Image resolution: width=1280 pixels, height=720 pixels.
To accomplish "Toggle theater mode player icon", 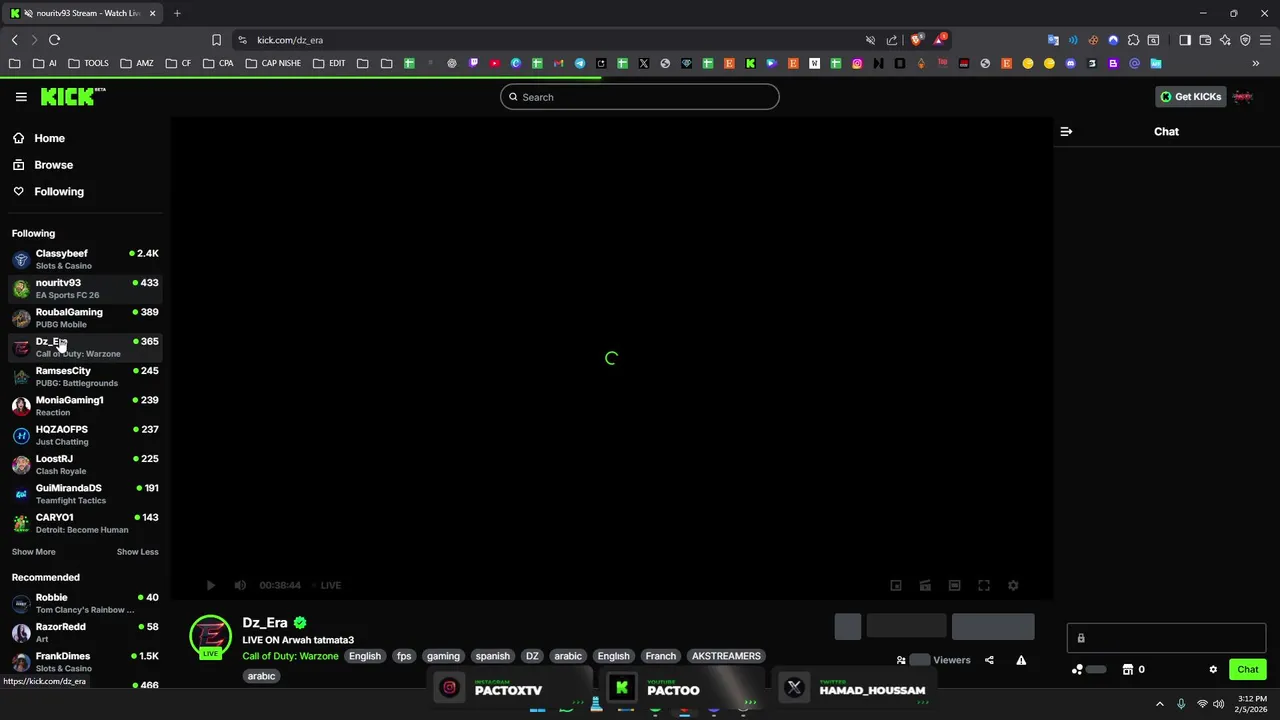I will tap(955, 585).
